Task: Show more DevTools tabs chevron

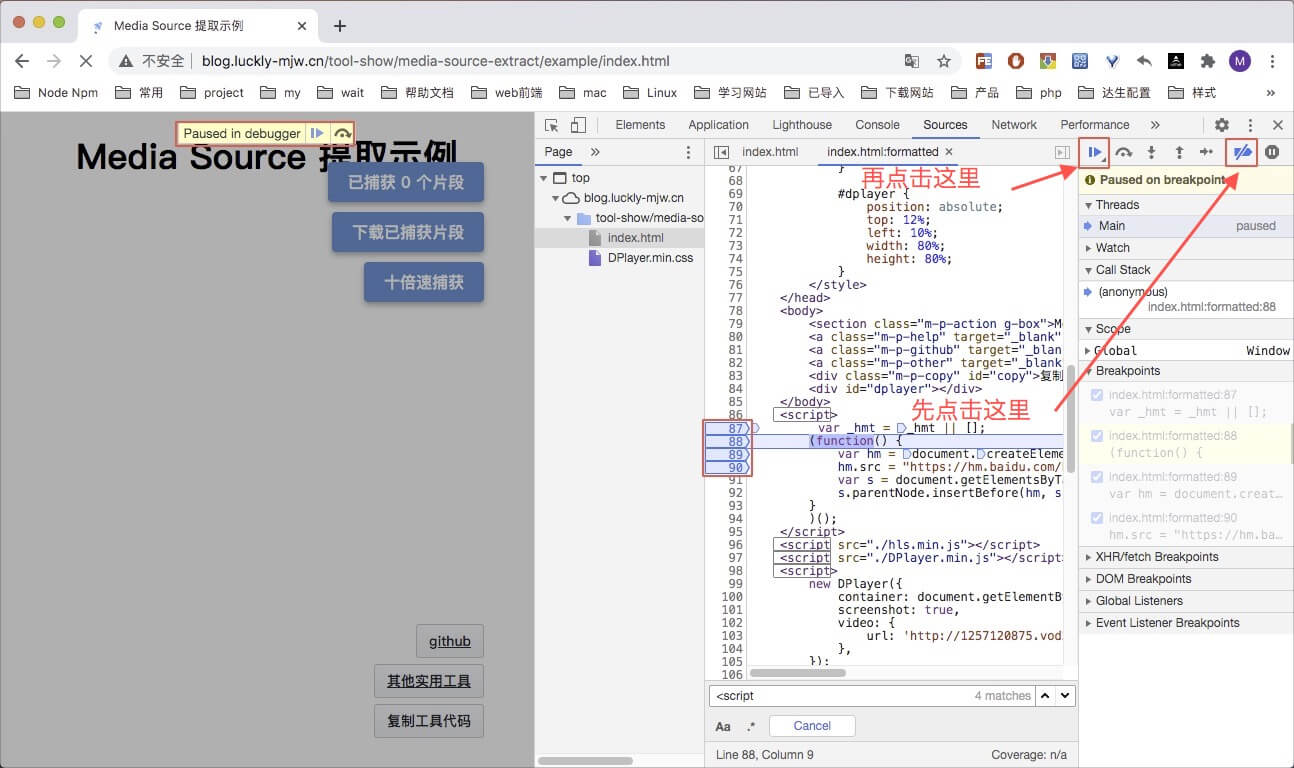Action: (x=1155, y=125)
